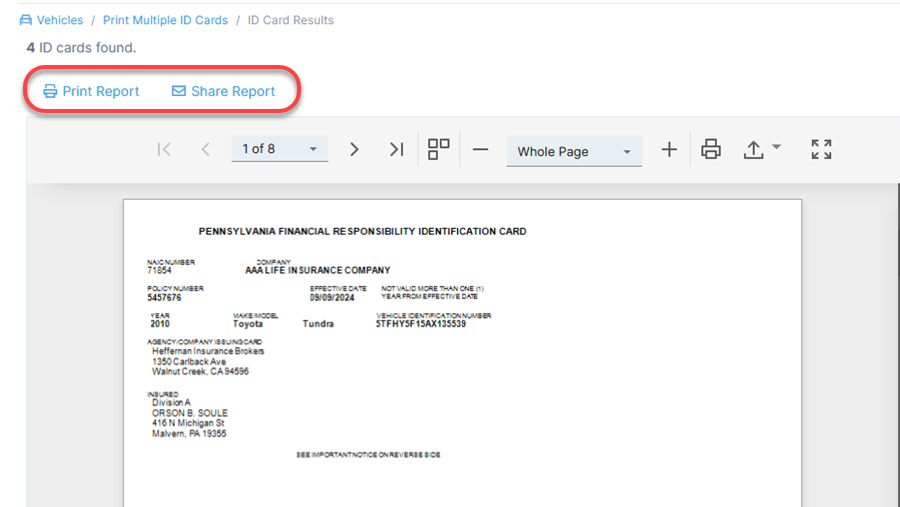Click Print Report button

pos(91,91)
